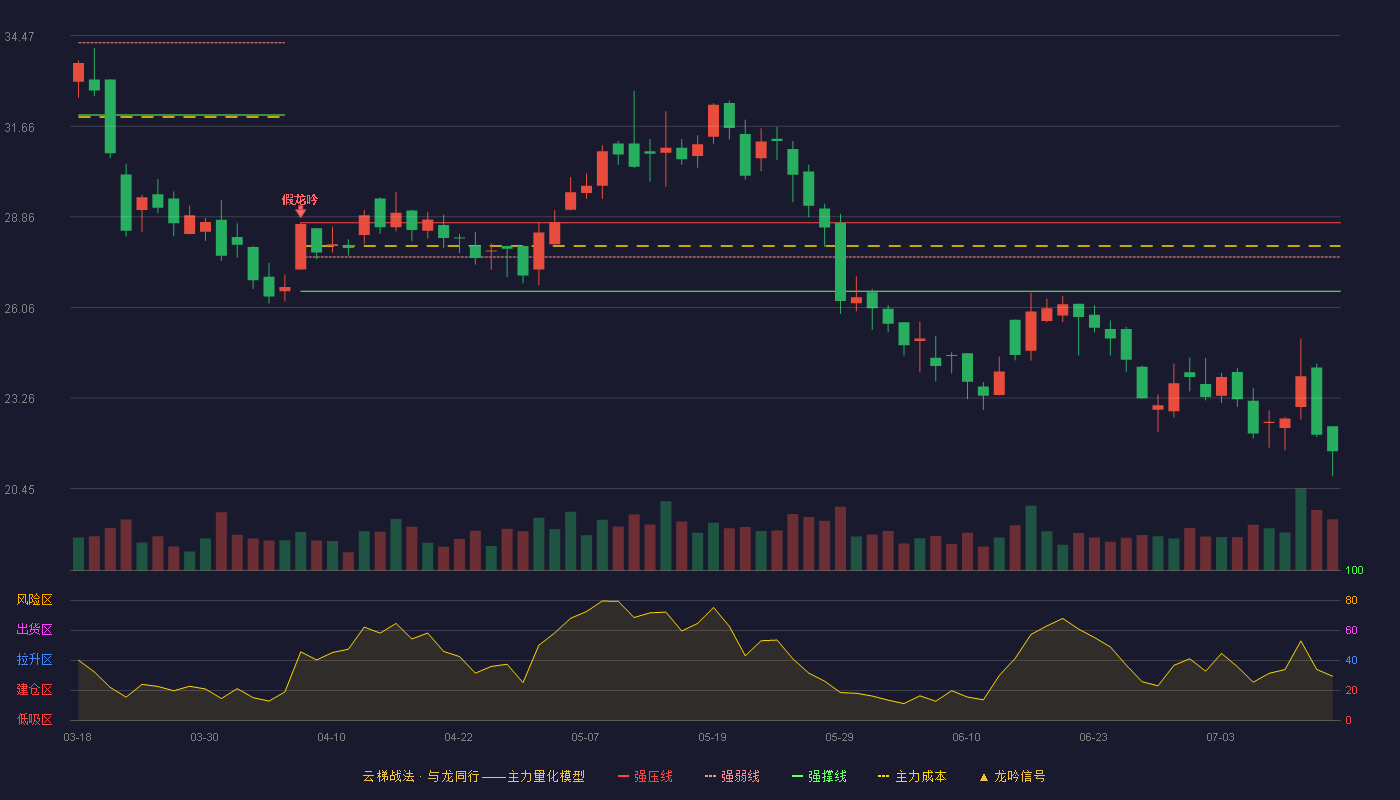Click the 34.47 price axis label

click(19, 37)
